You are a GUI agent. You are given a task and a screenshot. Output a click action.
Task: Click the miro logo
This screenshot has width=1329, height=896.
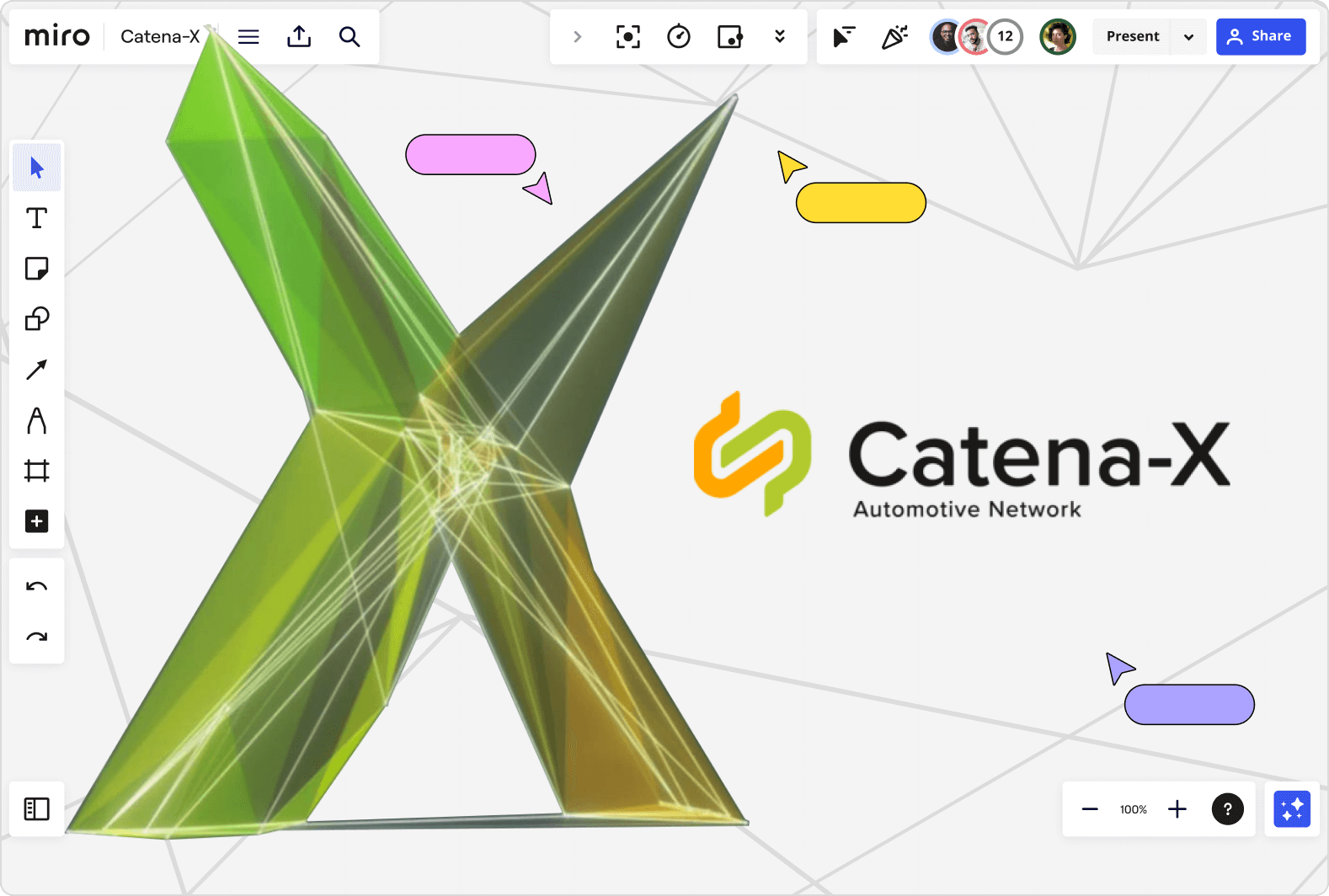point(57,36)
